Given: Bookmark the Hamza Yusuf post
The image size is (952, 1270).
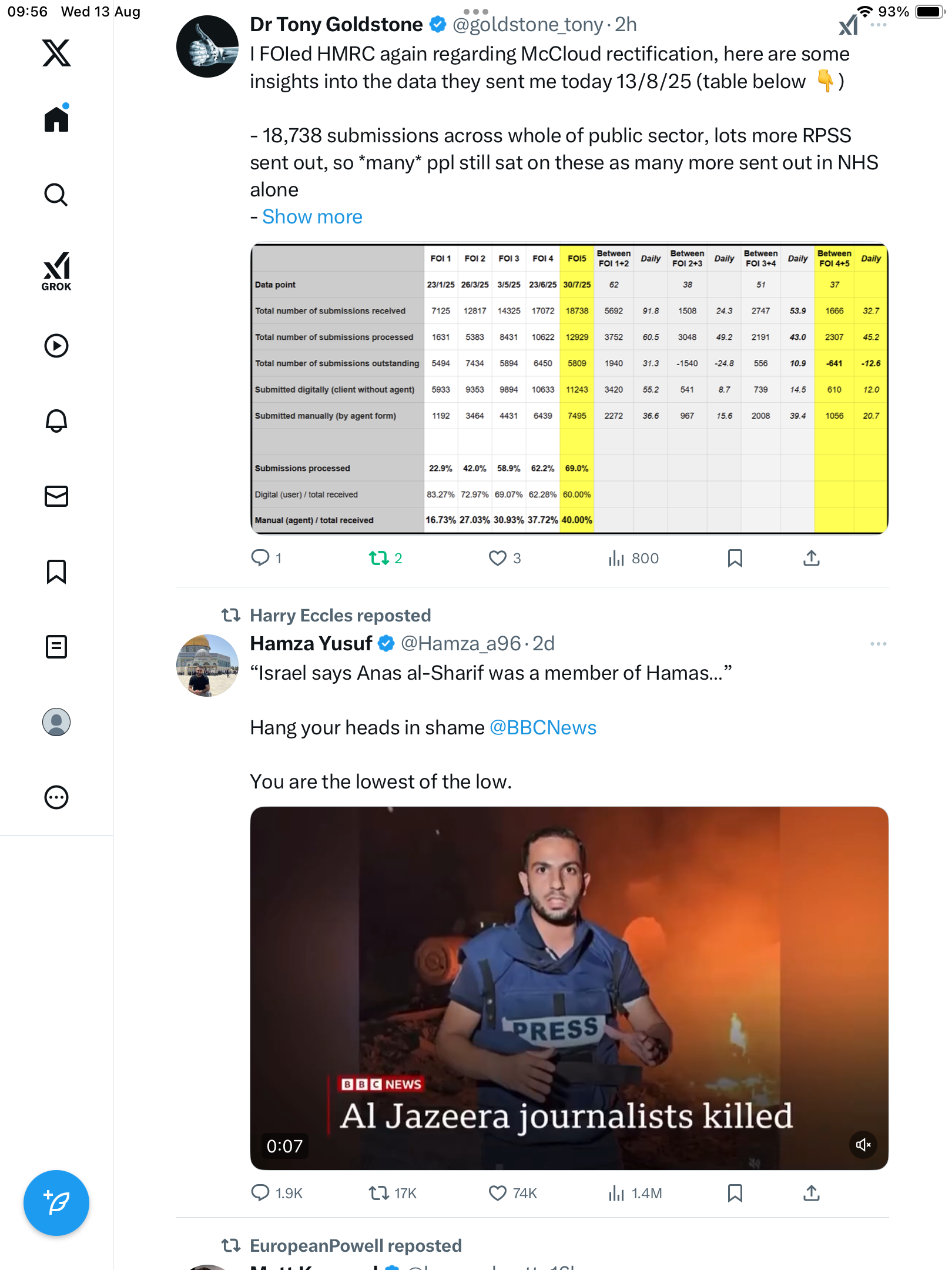Looking at the screenshot, I should tap(735, 1193).
